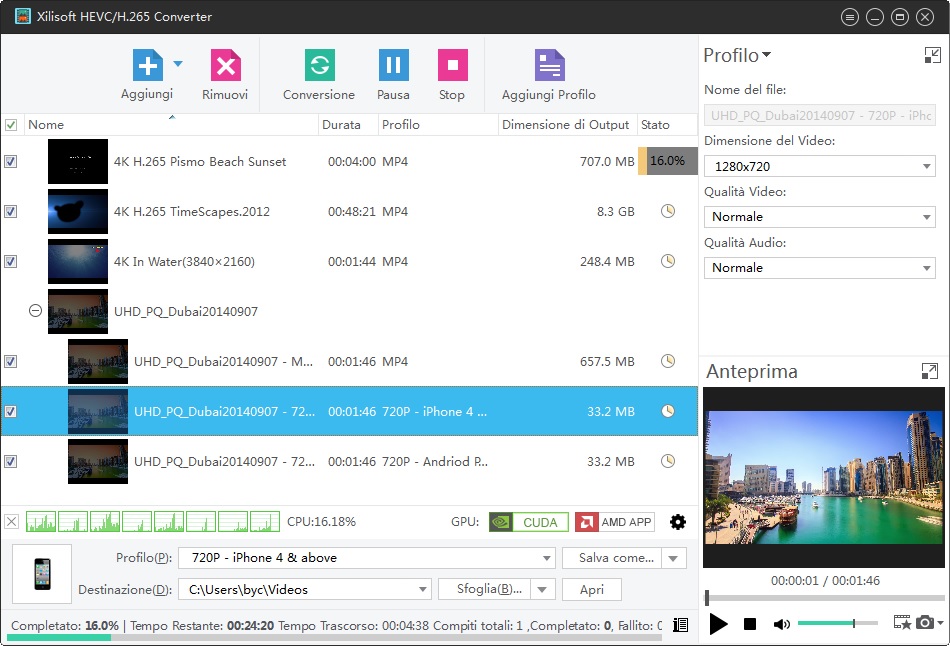The height and width of the screenshot is (646, 950).
Task: Click the clip bookmark star icon
Action: coord(902,622)
